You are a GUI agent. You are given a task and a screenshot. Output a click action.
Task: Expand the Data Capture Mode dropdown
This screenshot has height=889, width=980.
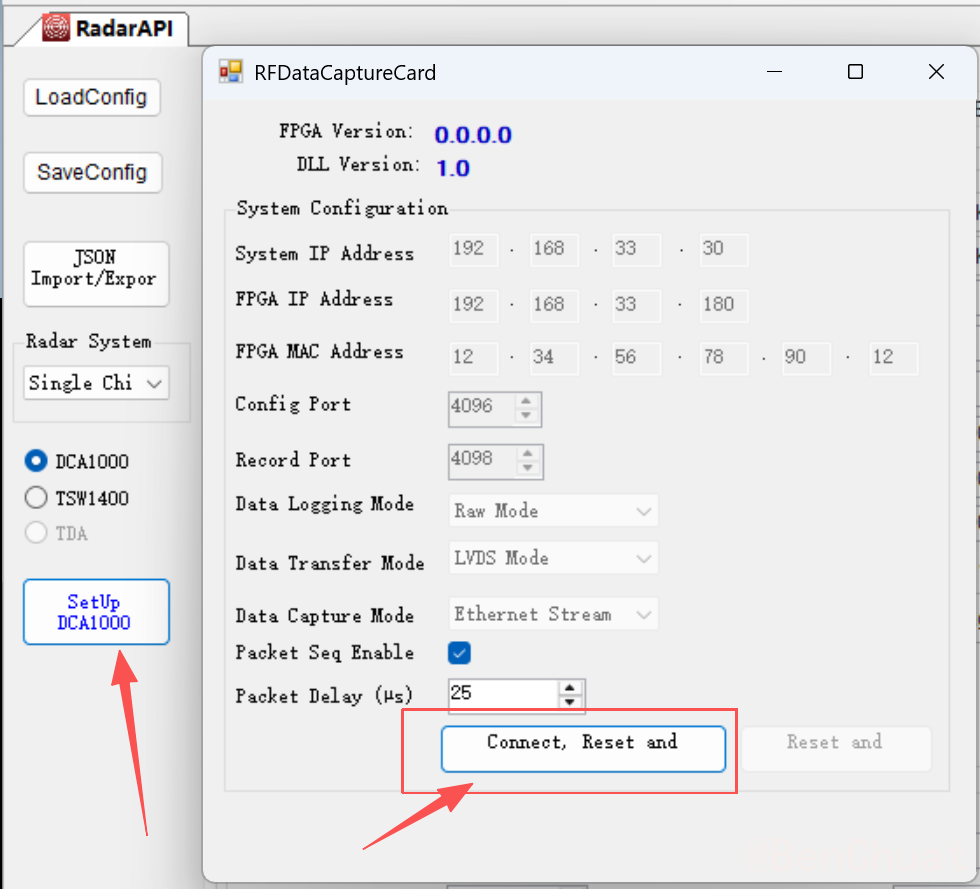(x=554, y=614)
